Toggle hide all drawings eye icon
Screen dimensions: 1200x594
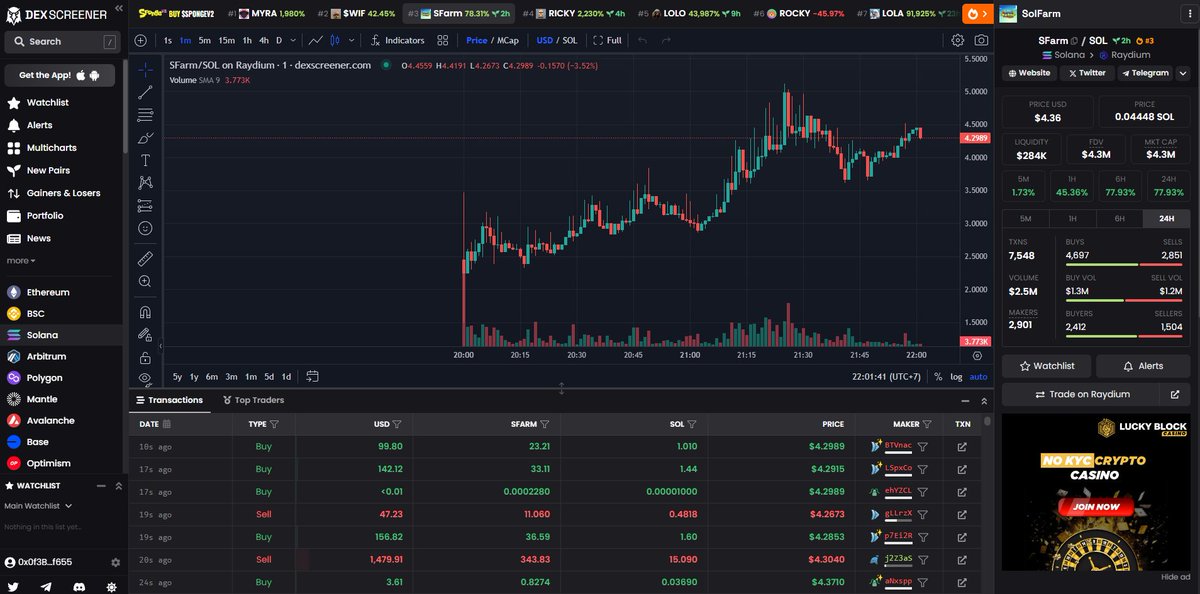(x=146, y=378)
